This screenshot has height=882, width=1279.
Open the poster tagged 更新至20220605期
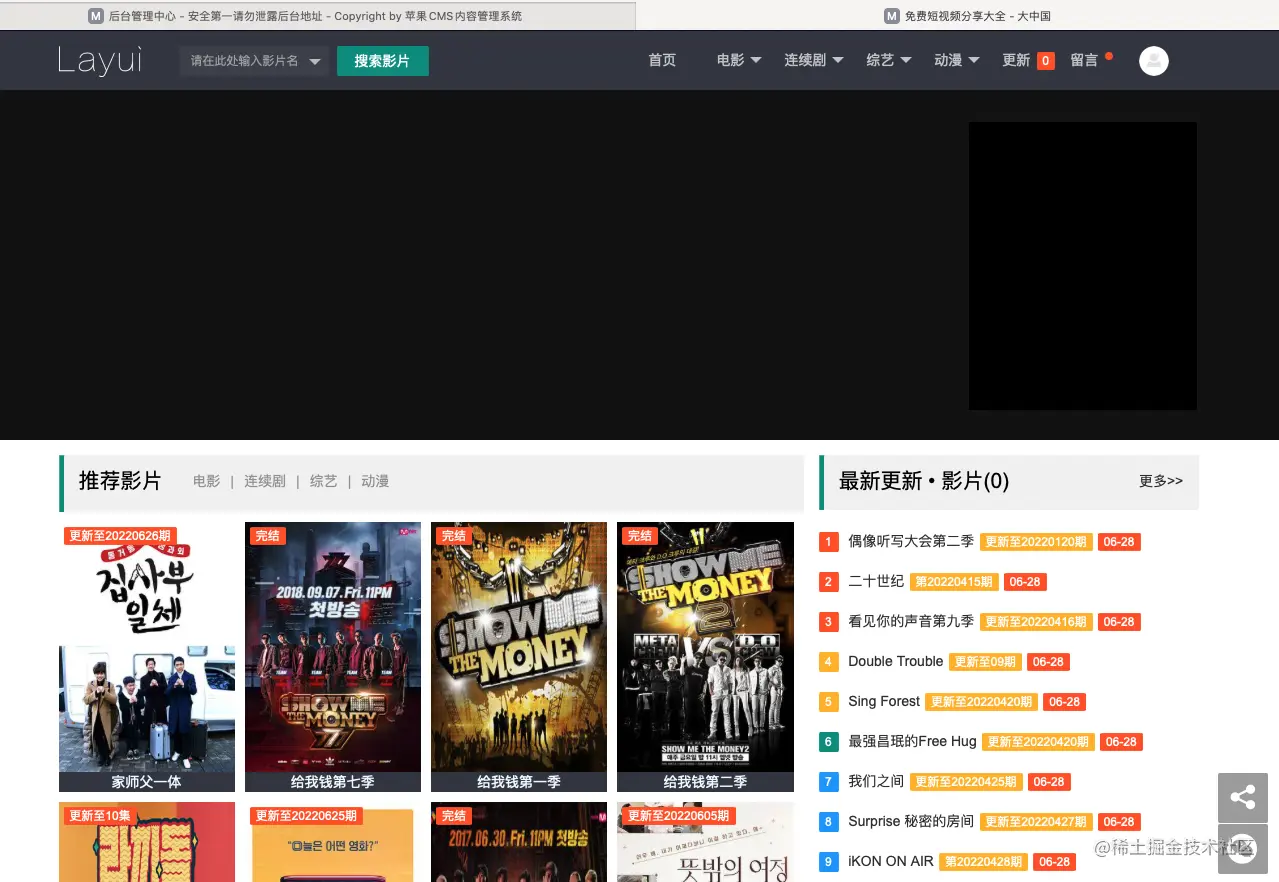(x=705, y=842)
